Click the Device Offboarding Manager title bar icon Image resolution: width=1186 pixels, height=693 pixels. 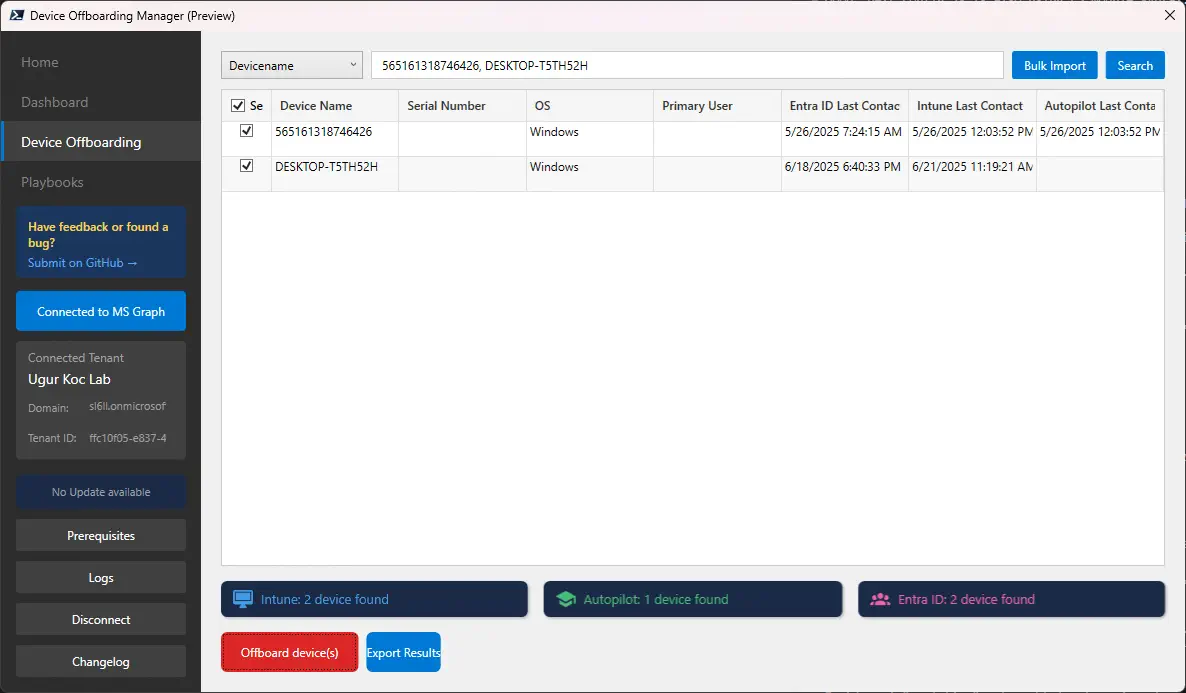pos(14,15)
